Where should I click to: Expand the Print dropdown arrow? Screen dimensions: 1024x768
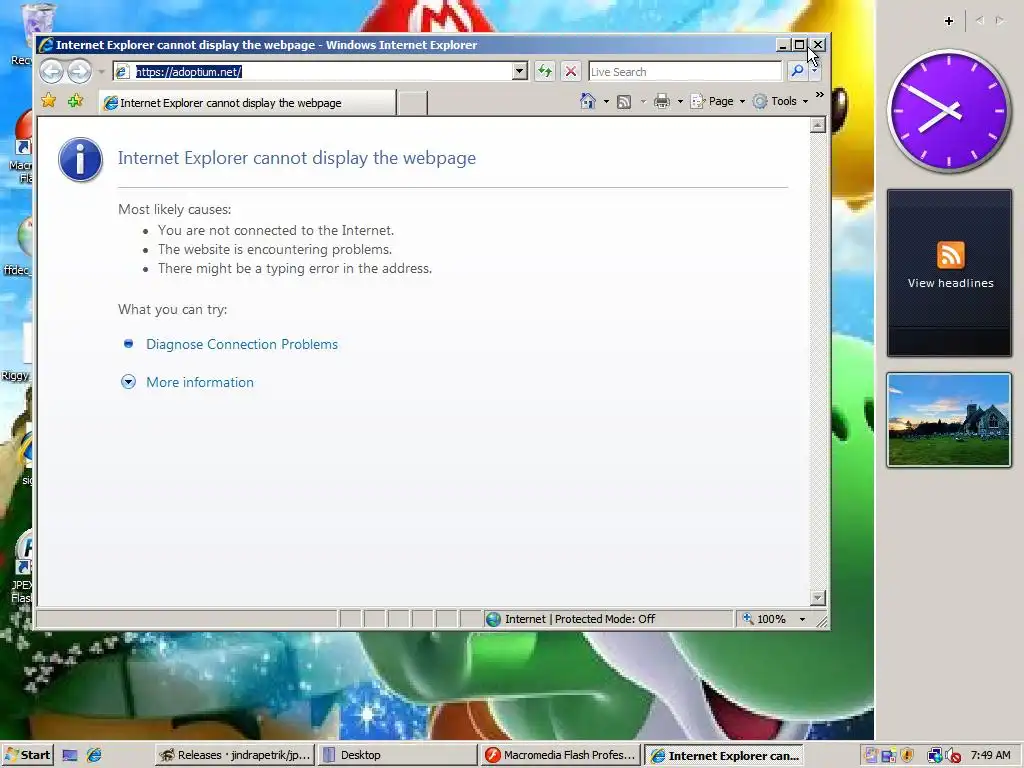point(680,102)
